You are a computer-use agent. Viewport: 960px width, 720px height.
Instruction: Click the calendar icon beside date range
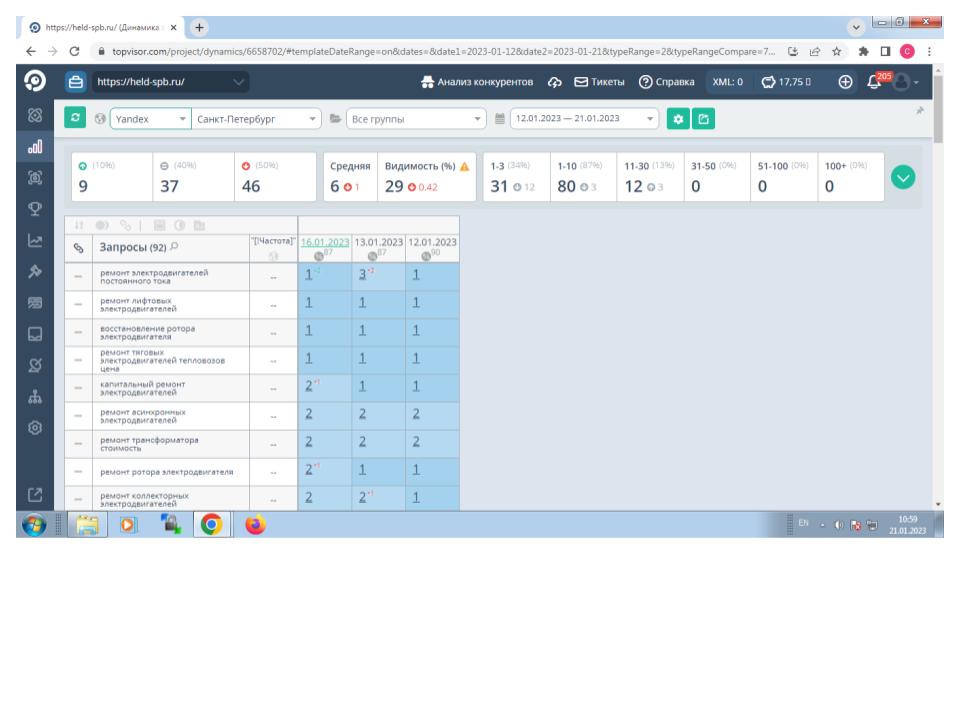(500, 119)
